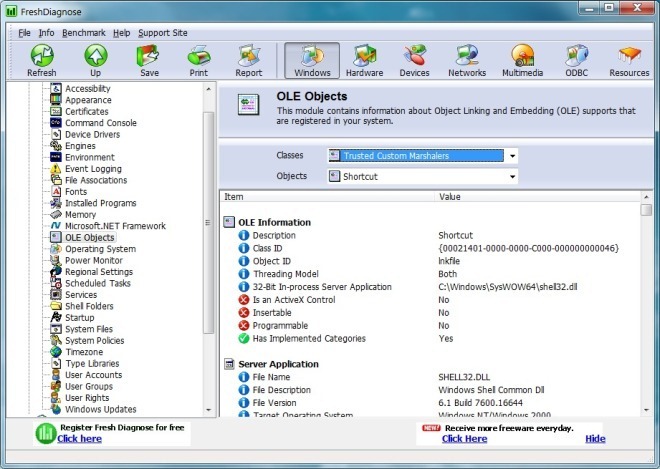Select OLE Objects in the tree
The image size is (660, 469).
coord(89,237)
